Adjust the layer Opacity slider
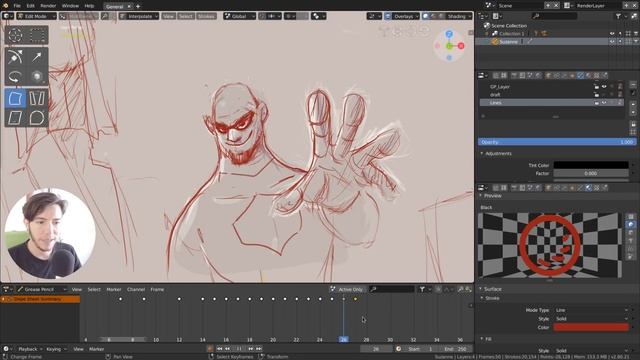Image resolution: width=640 pixels, height=360 pixels. point(557,142)
